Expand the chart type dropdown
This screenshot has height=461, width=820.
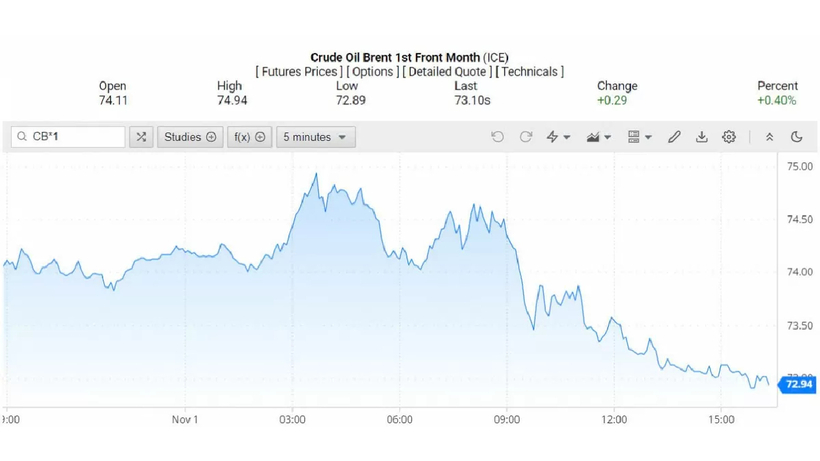(599, 137)
